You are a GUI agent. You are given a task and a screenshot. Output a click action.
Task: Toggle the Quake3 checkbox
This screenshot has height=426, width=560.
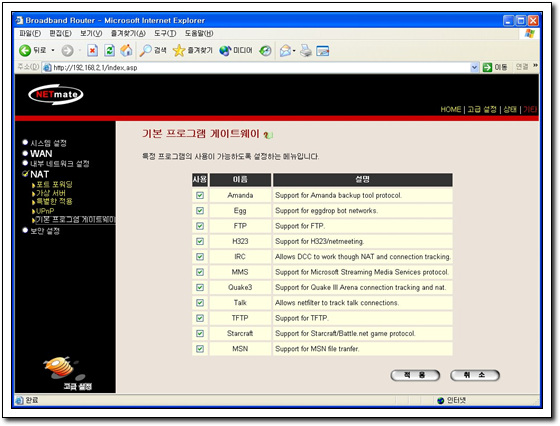(200, 287)
